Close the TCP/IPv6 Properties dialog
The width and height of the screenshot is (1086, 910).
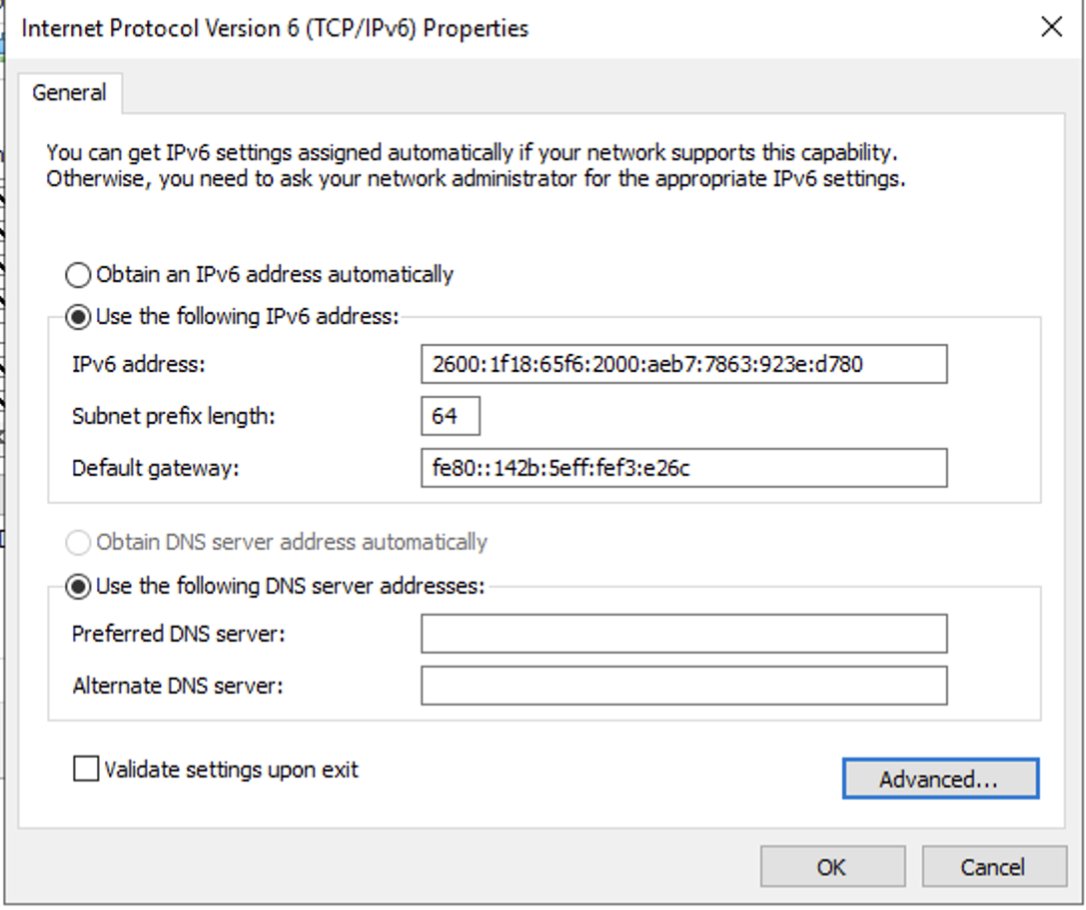[1051, 27]
